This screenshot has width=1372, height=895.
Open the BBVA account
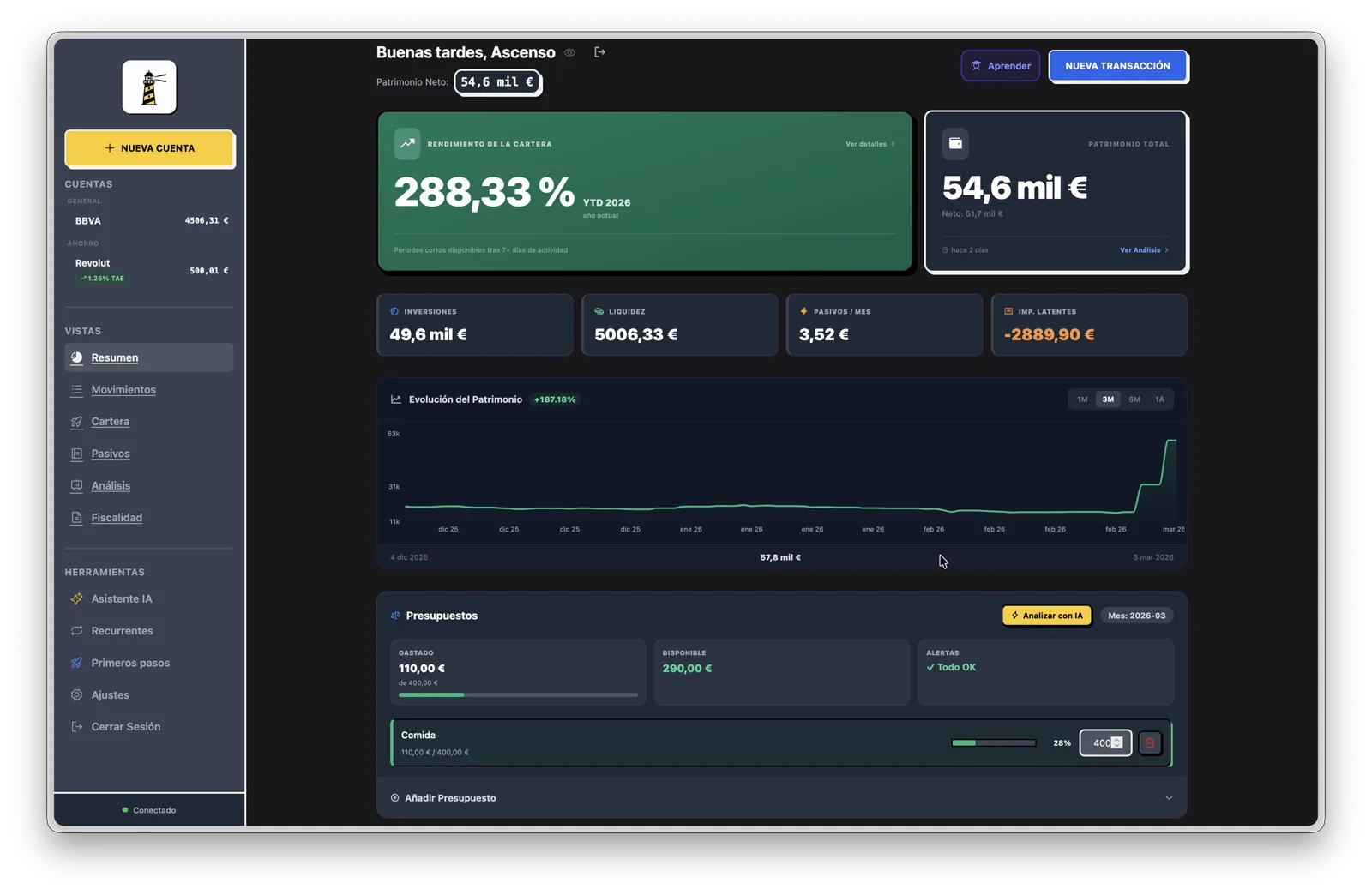pos(149,220)
